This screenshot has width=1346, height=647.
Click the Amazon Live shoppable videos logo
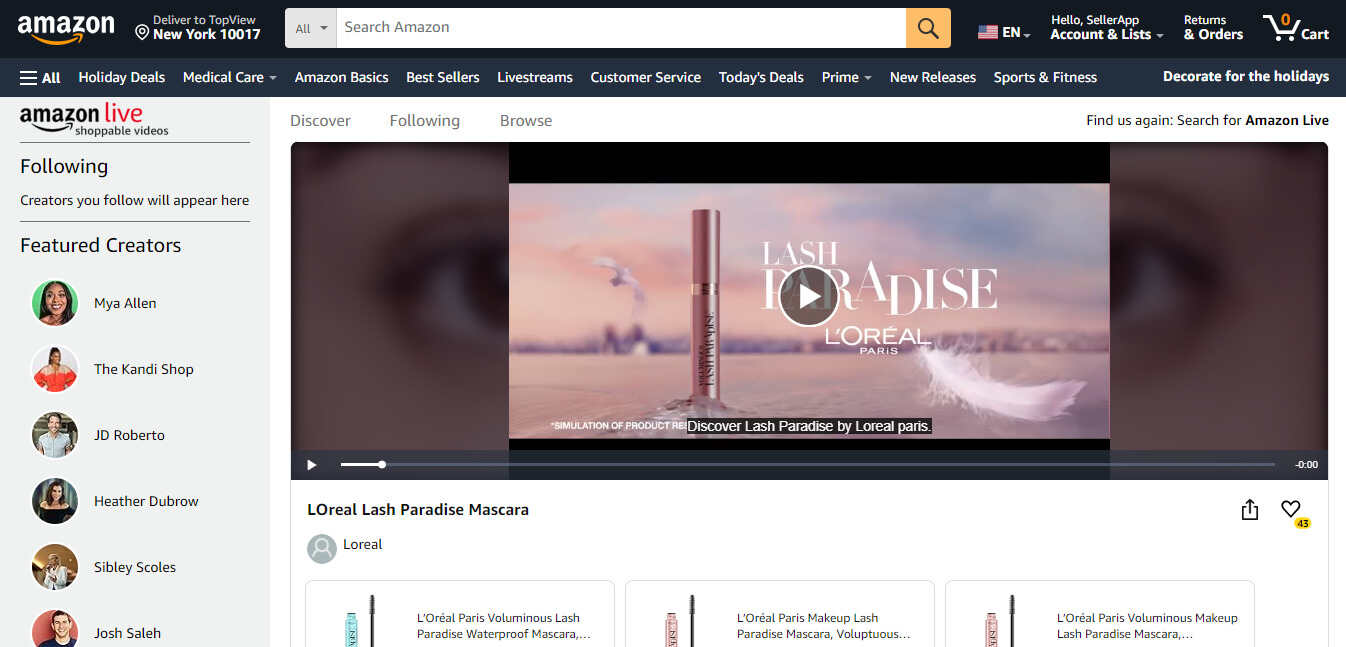[x=82, y=120]
